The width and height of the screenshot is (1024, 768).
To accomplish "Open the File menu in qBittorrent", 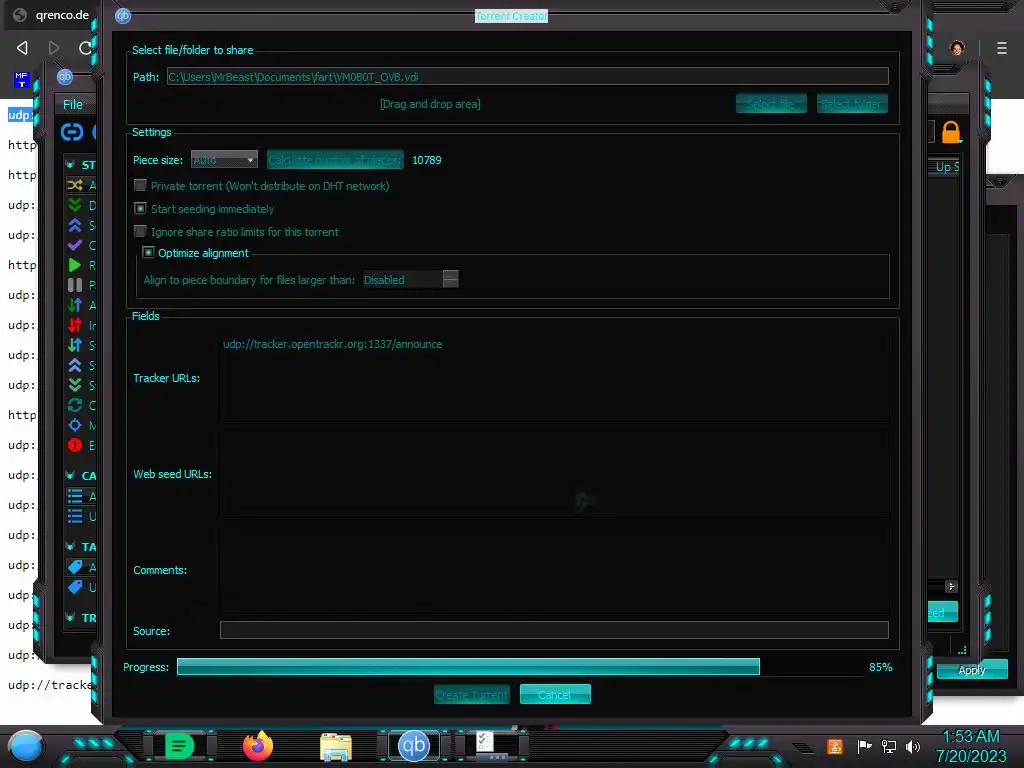I will tap(72, 104).
